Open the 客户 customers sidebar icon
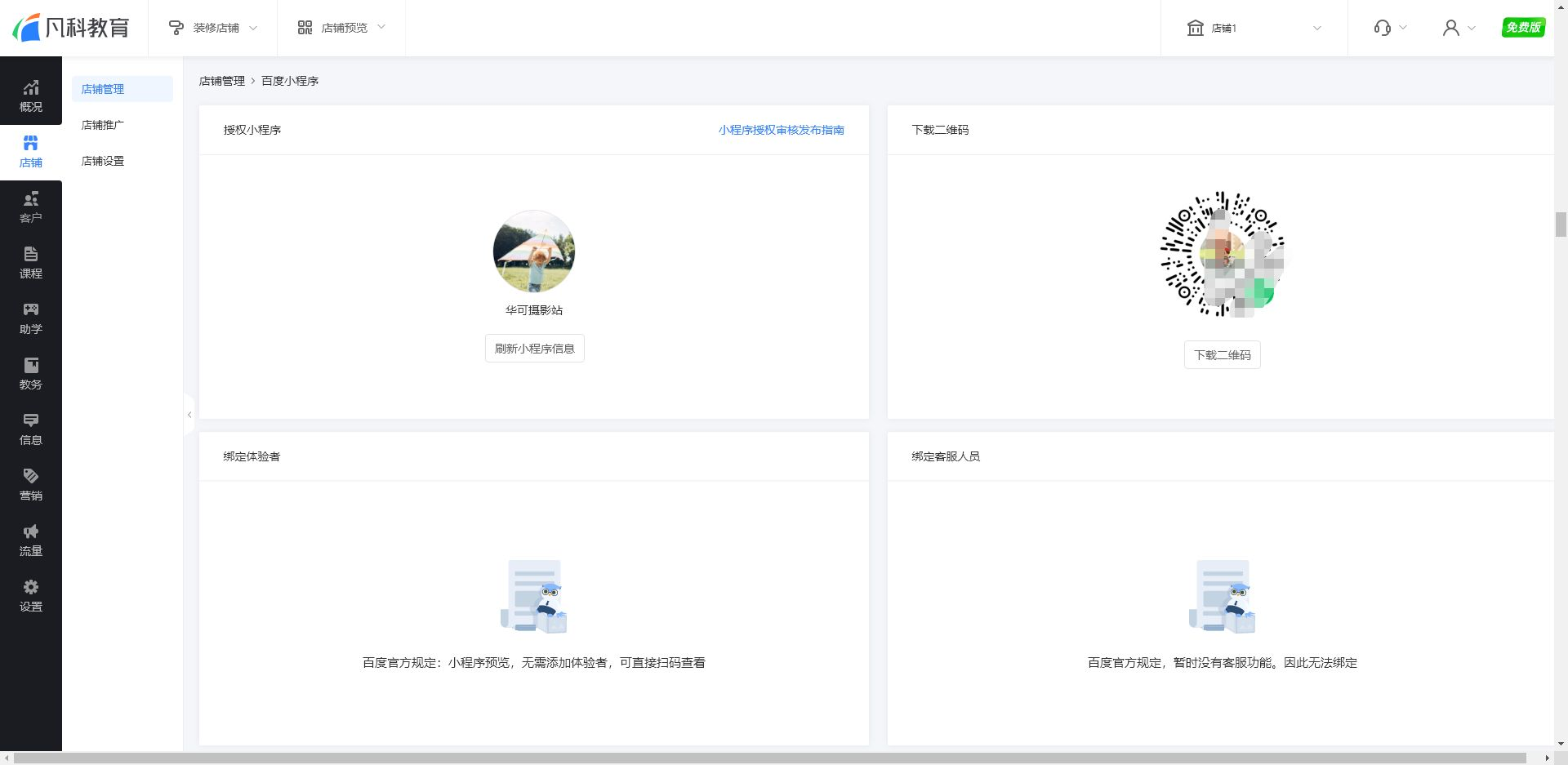Screen dimensions: 1568x765 click(31, 198)
